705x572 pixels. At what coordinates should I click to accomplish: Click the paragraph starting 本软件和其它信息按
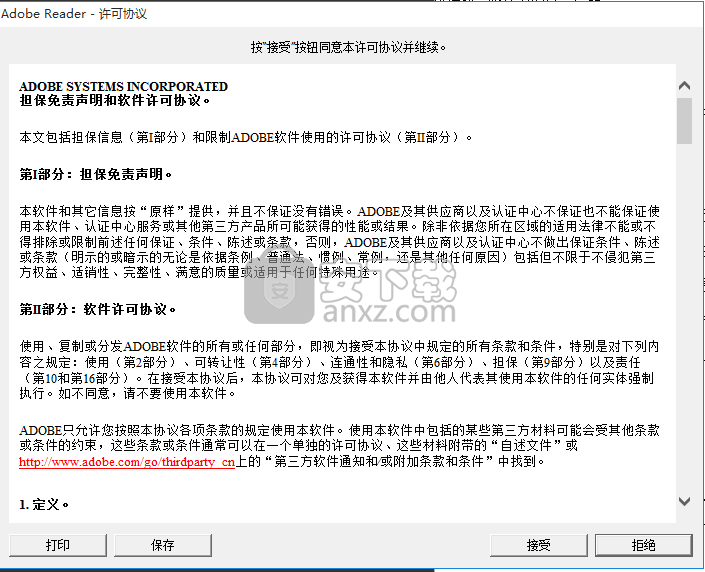click(339, 242)
